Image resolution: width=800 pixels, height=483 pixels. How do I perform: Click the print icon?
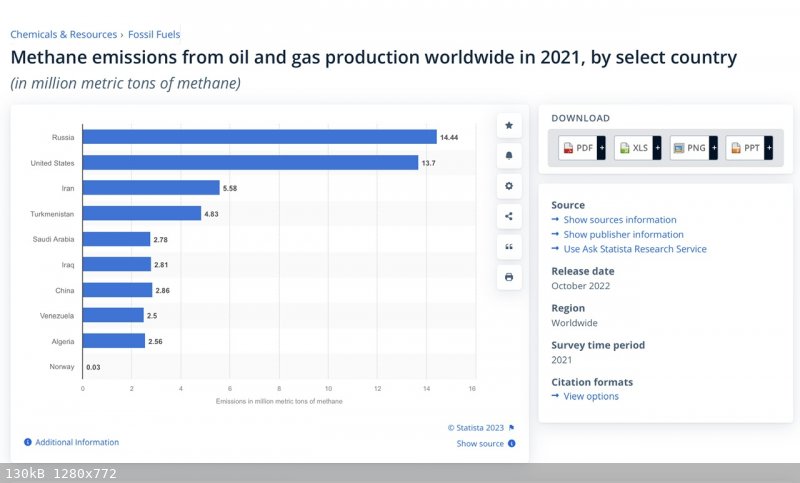(509, 277)
